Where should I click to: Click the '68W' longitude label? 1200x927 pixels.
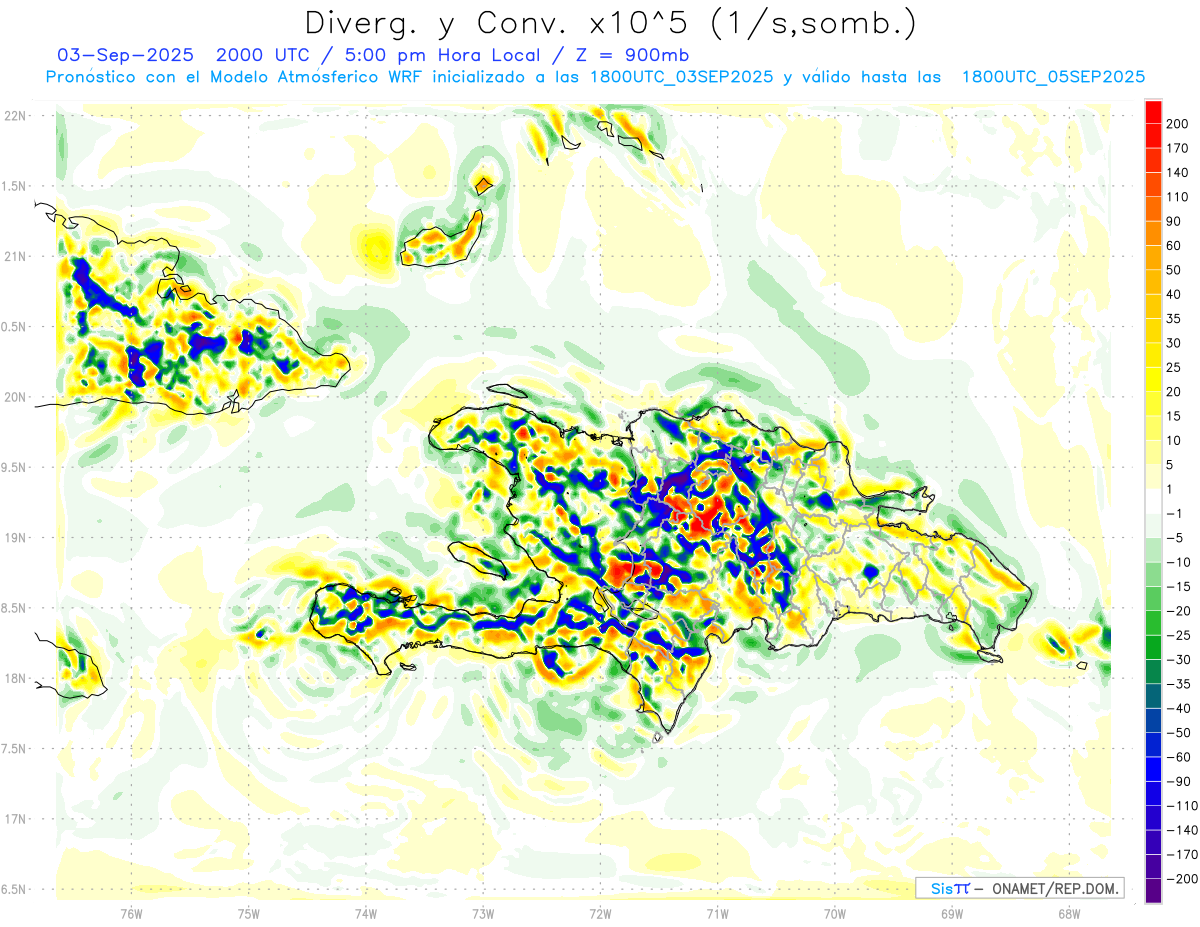(x=1069, y=914)
